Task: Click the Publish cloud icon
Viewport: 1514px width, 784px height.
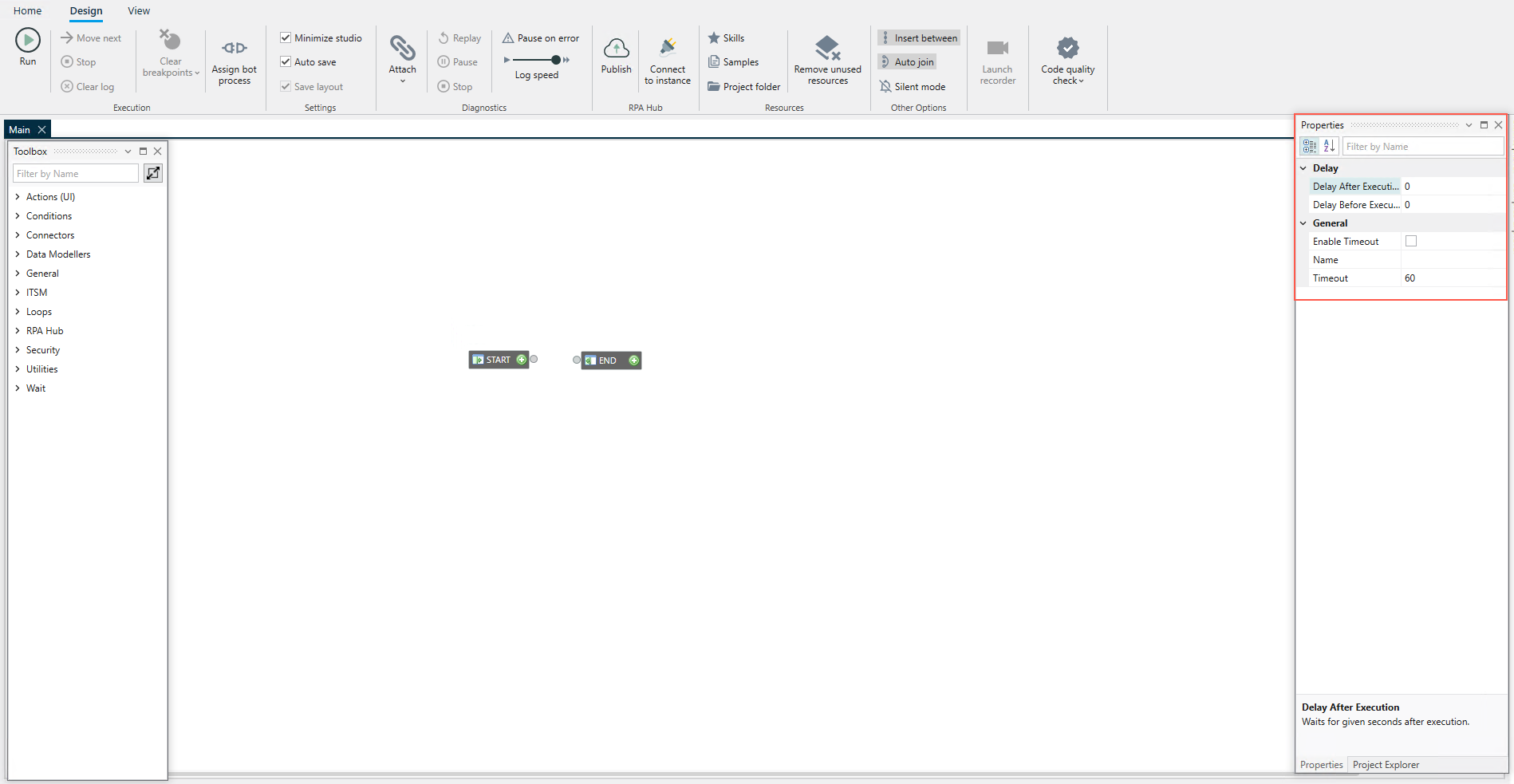Action: 616,49
